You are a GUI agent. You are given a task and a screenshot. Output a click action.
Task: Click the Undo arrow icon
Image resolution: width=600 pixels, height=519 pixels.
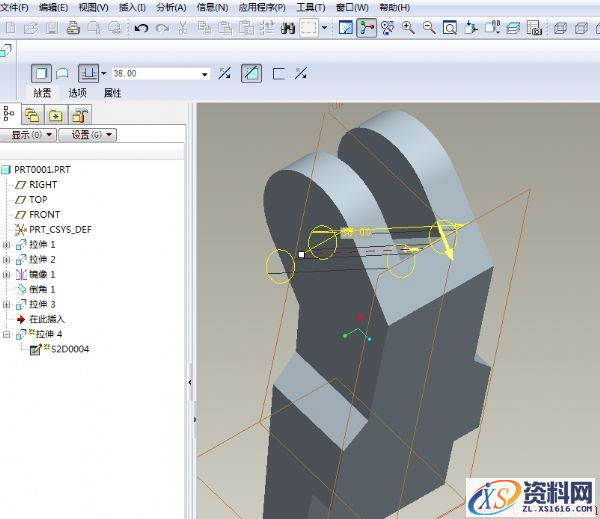(x=141, y=28)
